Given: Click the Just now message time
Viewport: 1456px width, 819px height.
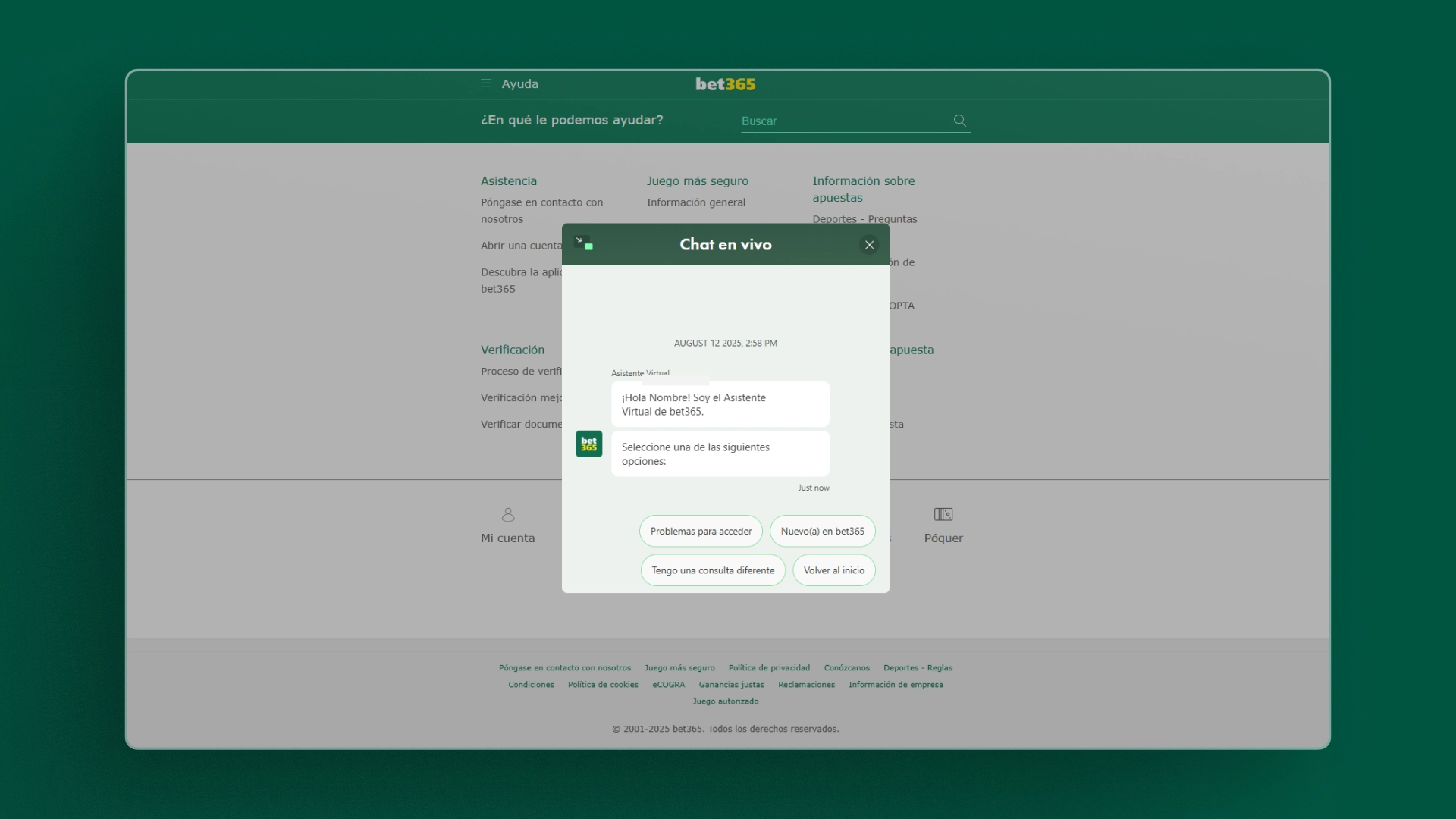Looking at the screenshot, I should coord(814,488).
